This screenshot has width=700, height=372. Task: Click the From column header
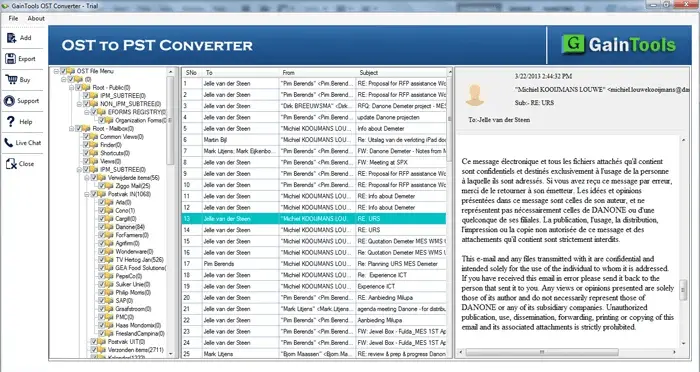317,72
